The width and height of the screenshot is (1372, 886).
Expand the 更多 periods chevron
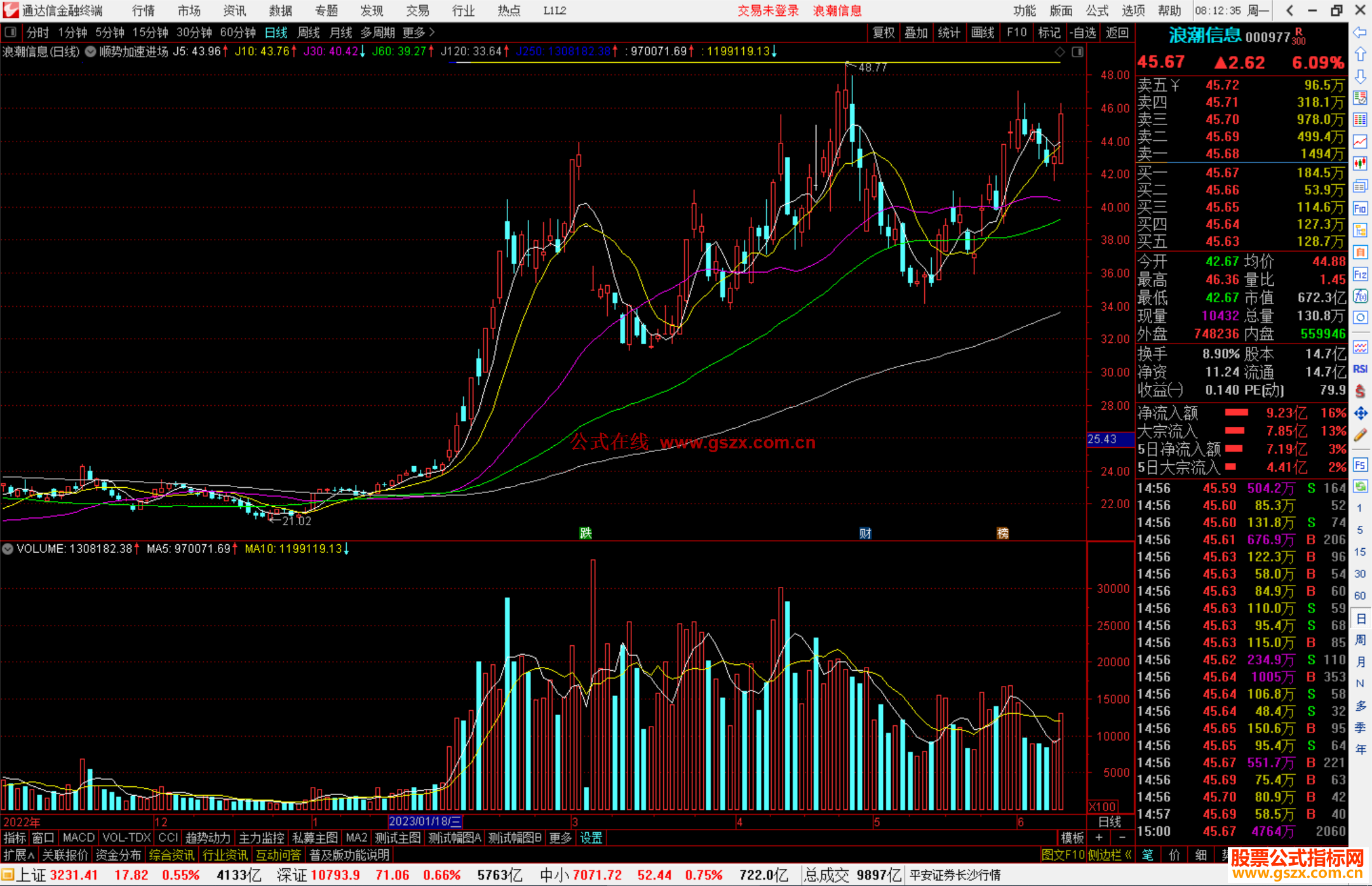[432, 32]
